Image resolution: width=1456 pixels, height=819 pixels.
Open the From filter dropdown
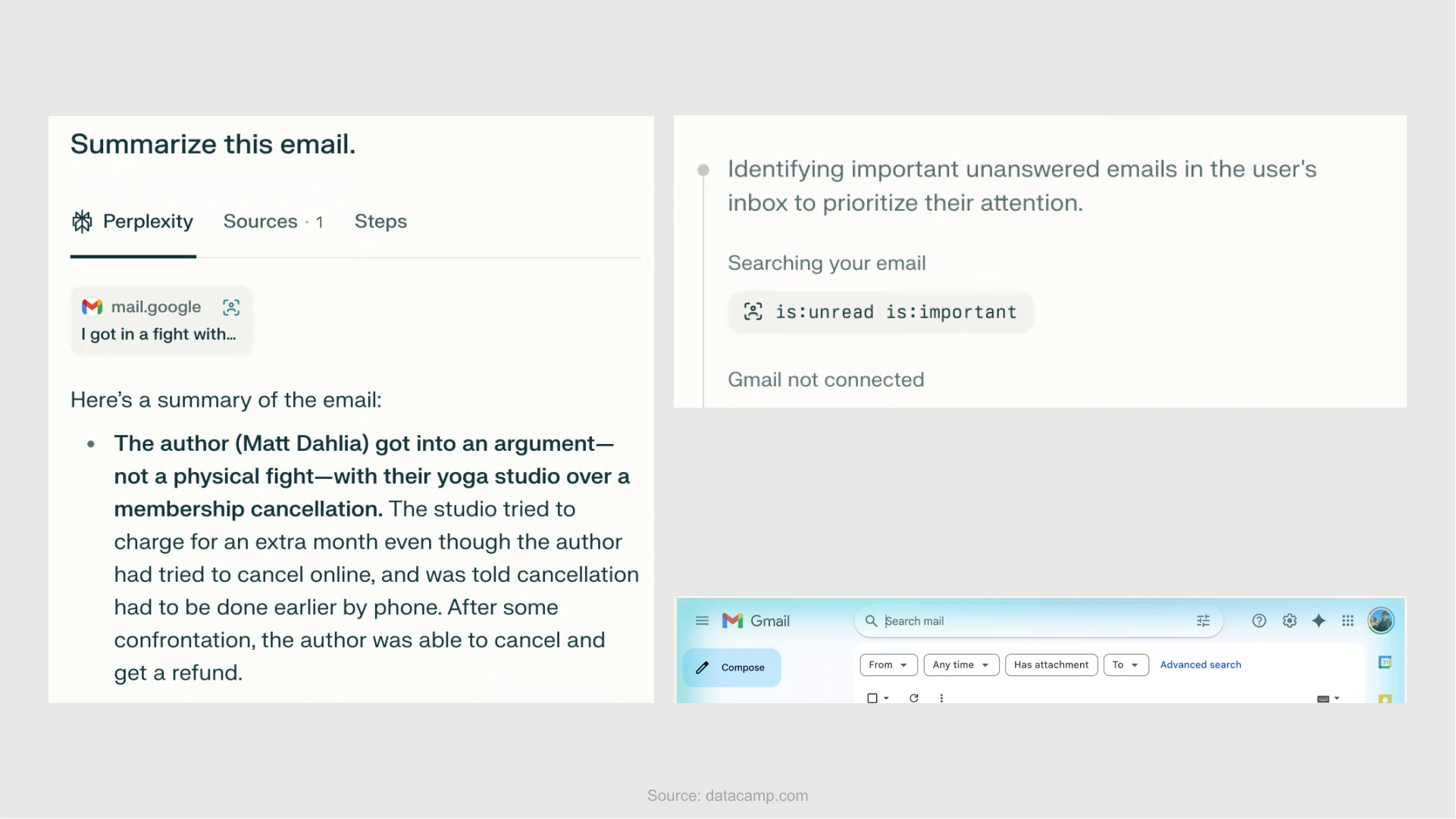[888, 665]
